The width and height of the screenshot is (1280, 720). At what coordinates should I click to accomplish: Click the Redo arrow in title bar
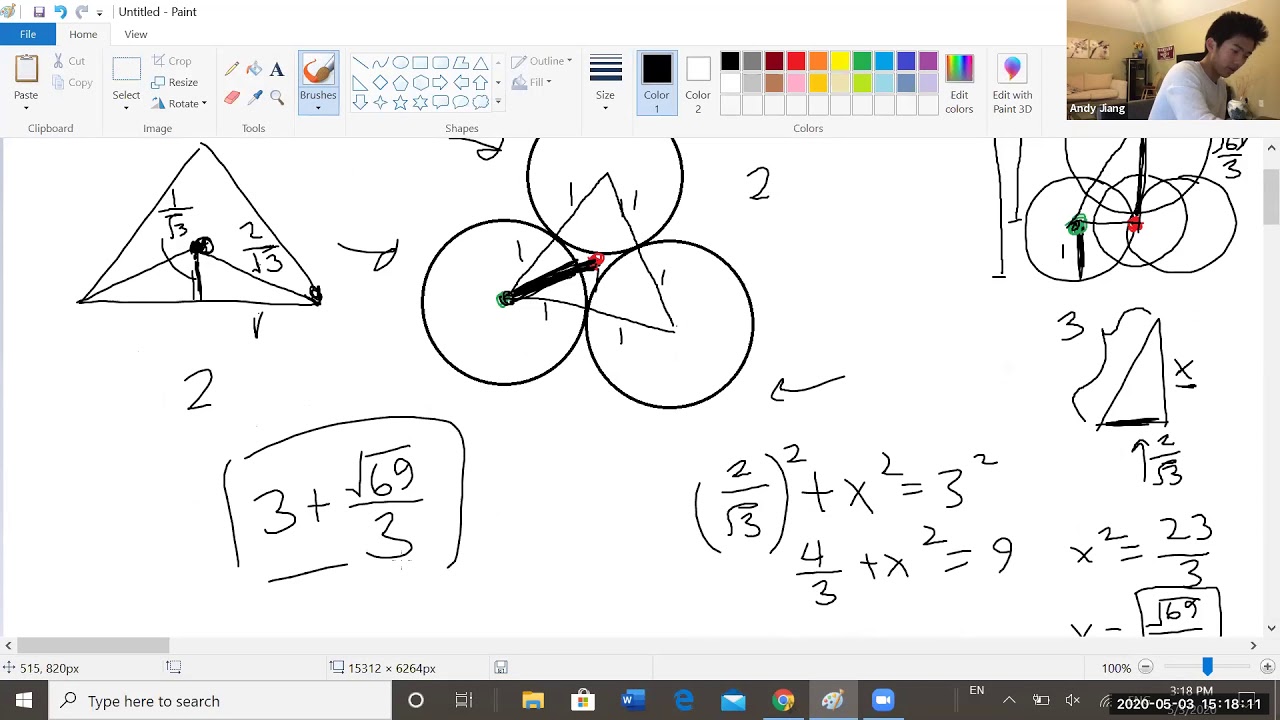click(x=82, y=12)
